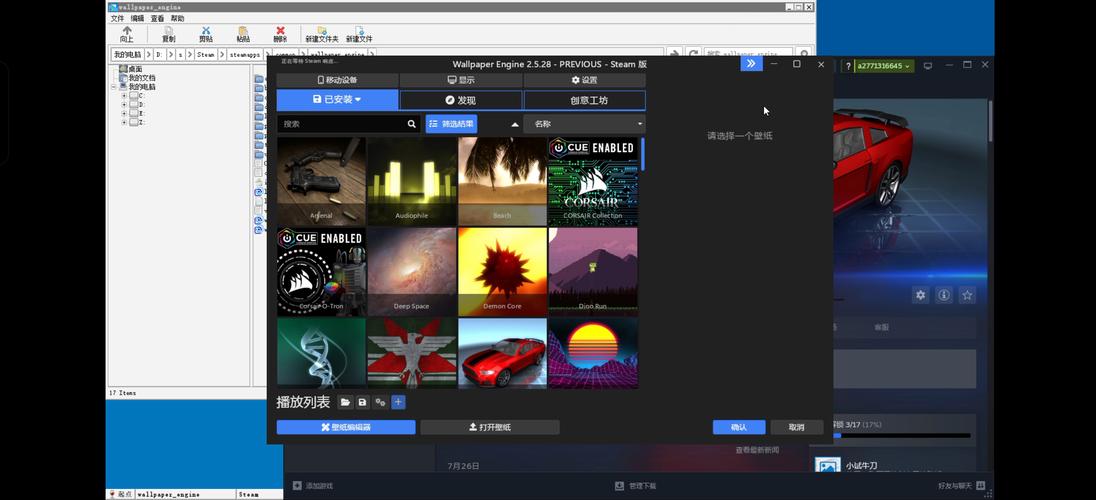
Task: Click the search magnifier in Wallpaper Engine search box
Action: [412, 124]
